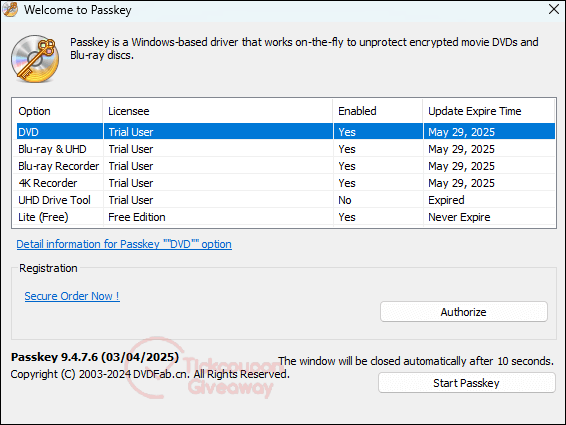Image resolution: width=566 pixels, height=425 pixels.
Task: Click the Passkey description text
Action: point(304,48)
